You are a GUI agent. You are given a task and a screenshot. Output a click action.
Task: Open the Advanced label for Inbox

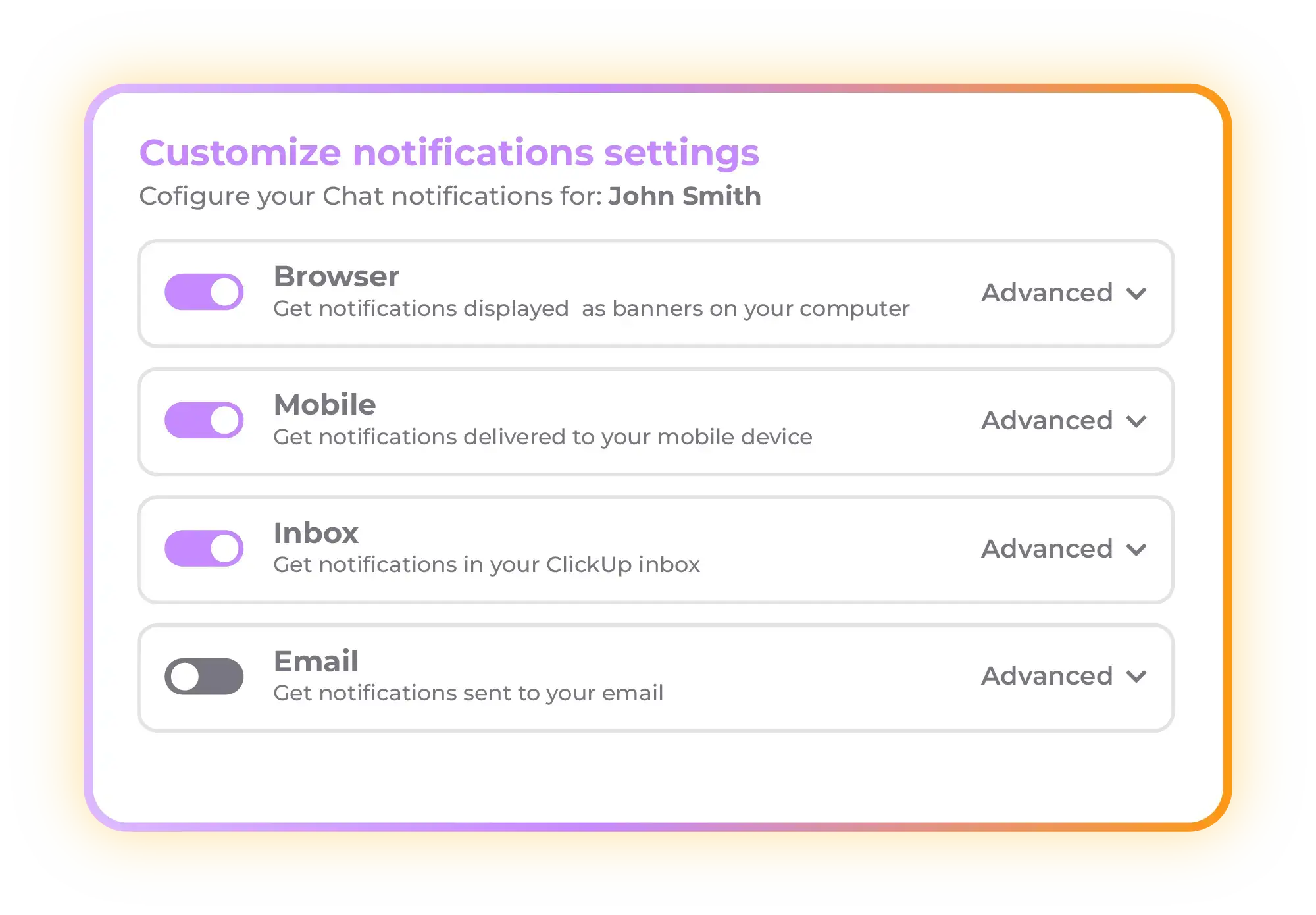coord(1046,548)
